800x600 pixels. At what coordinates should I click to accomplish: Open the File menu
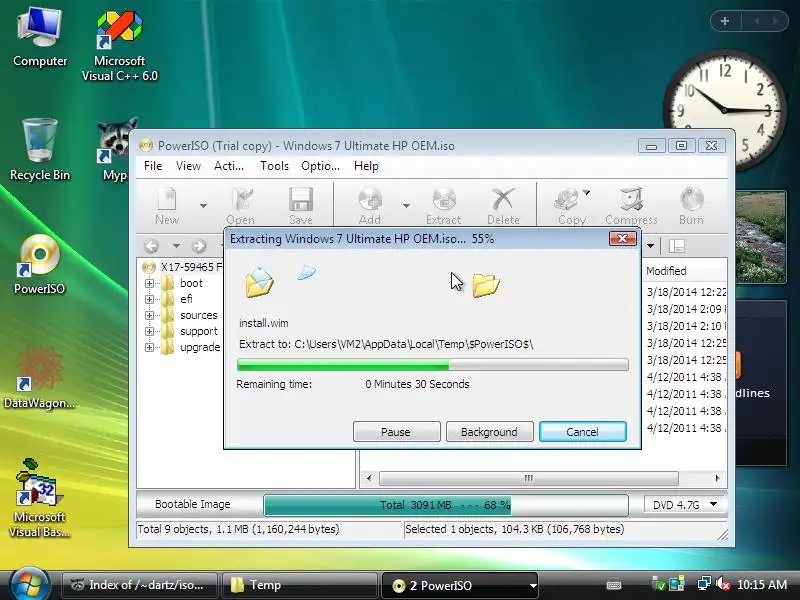click(153, 166)
